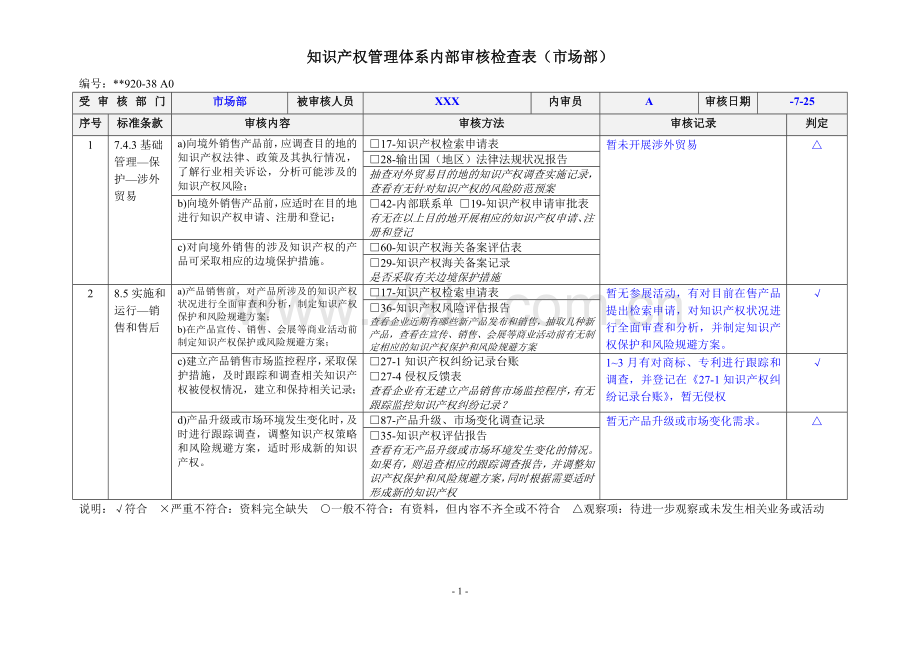Viewport: 920px width, 651px height.
Task: Click audit content d)产品升级或市场环境 paragraph
Action: click(x=268, y=441)
